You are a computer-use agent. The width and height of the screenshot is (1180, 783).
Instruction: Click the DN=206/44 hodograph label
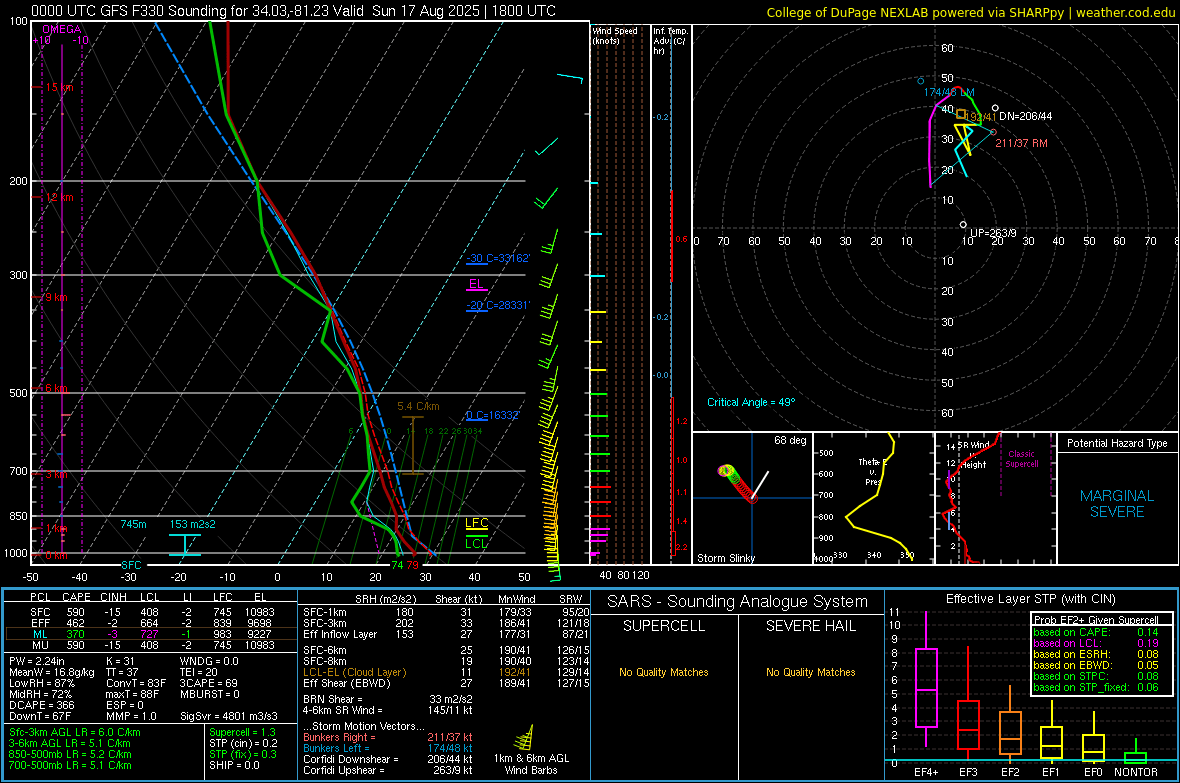(1026, 117)
